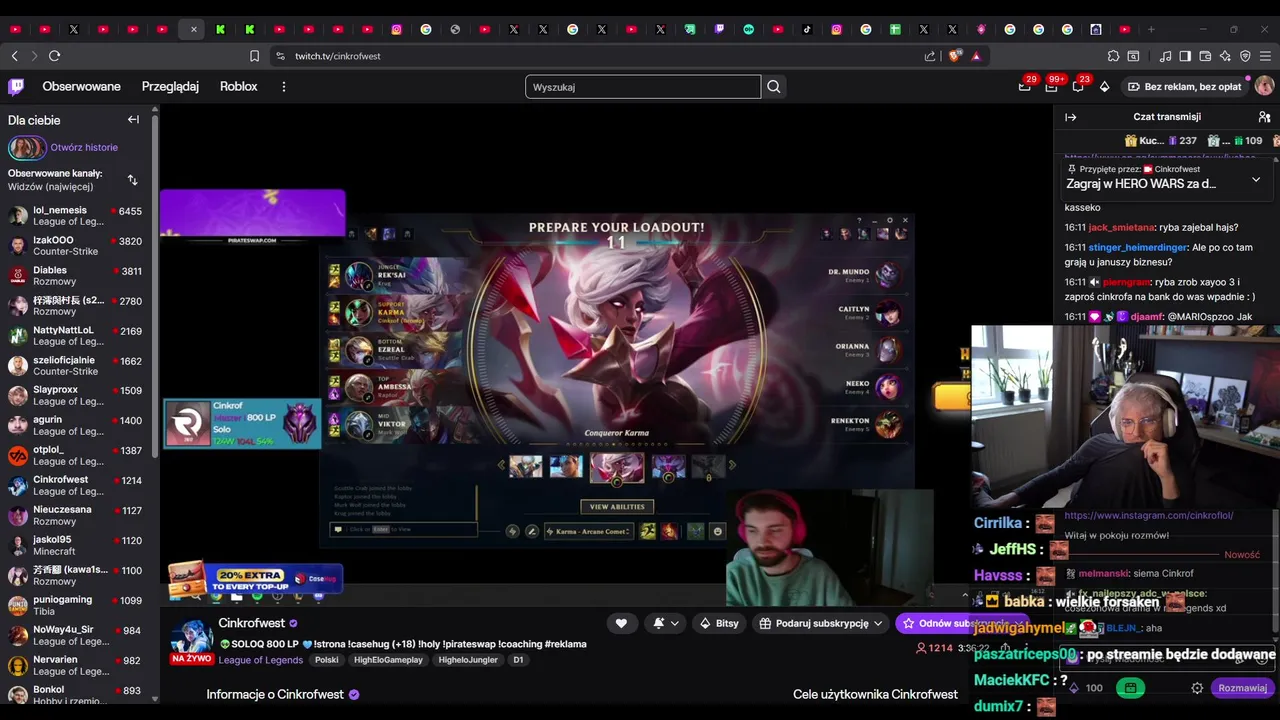The width and height of the screenshot is (1280, 720).
Task: Sort followed channels with the arrows icon
Action: pos(132,180)
